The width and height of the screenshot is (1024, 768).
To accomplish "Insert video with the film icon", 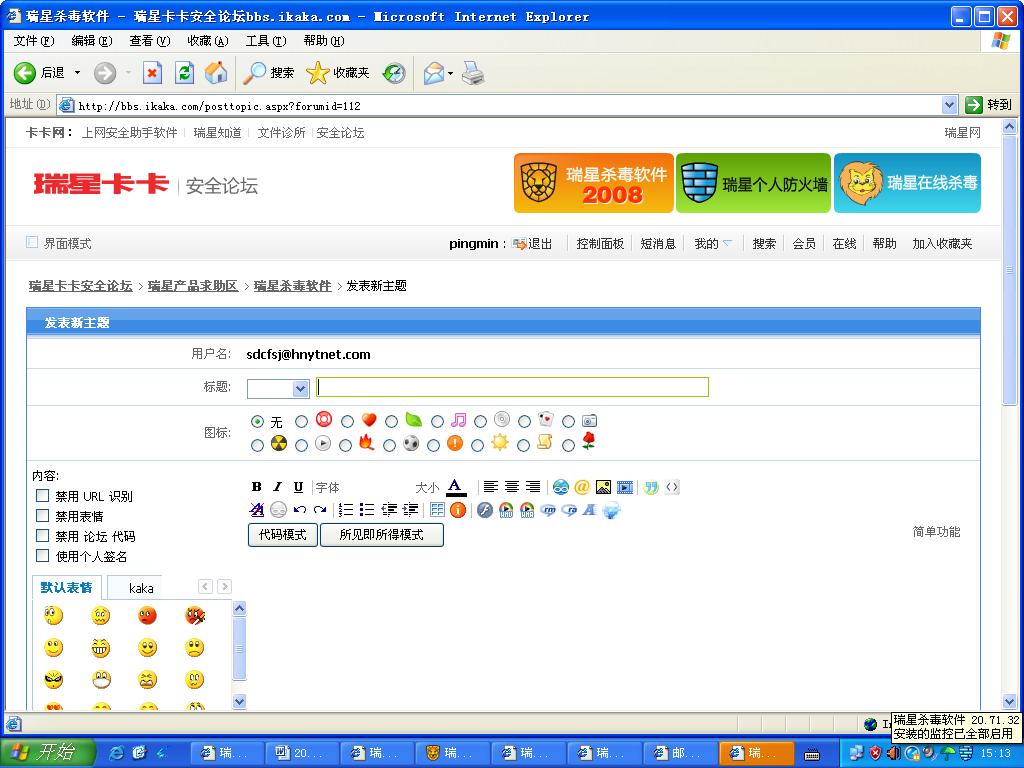I will click(x=625, y=487).
